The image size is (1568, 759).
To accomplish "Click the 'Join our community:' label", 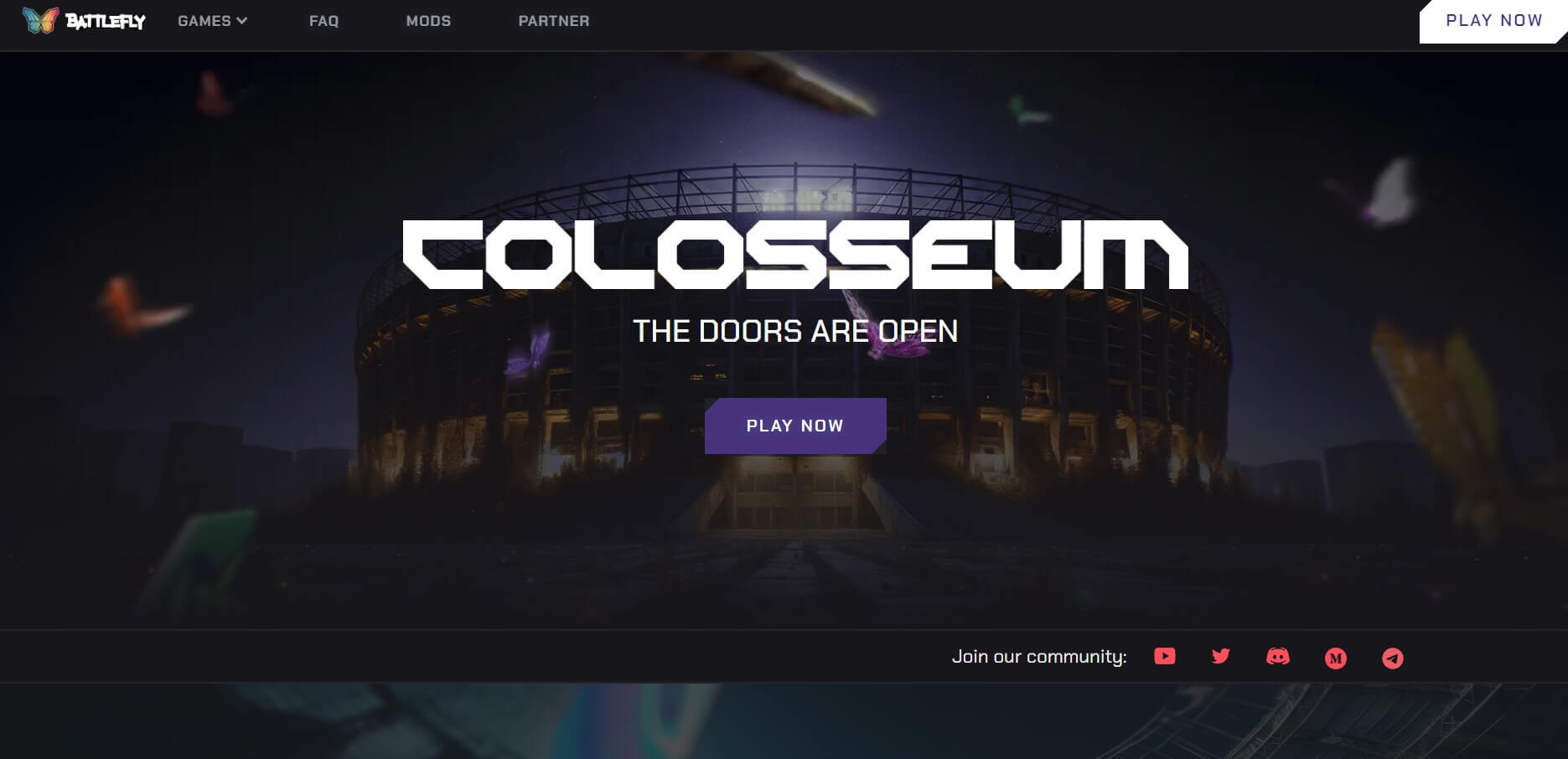I will pos(1039,657).
